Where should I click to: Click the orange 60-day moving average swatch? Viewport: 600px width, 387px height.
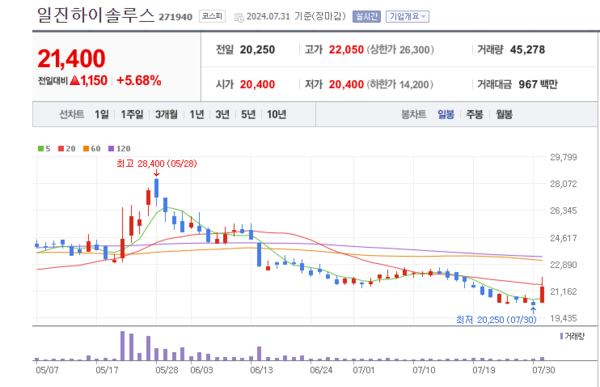click(86, 149)
